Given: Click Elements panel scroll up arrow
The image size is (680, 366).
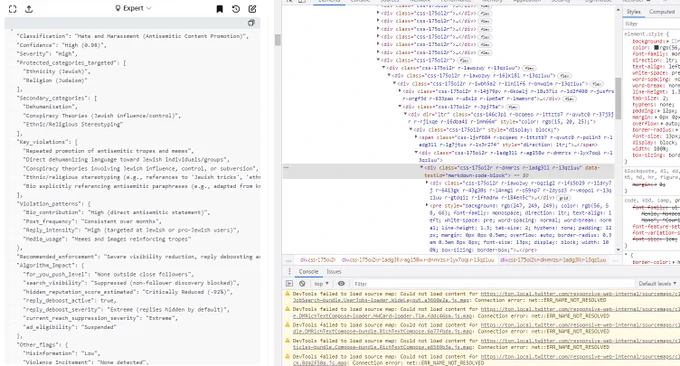Looking at the screenshot, I should [x=618, y=10].
